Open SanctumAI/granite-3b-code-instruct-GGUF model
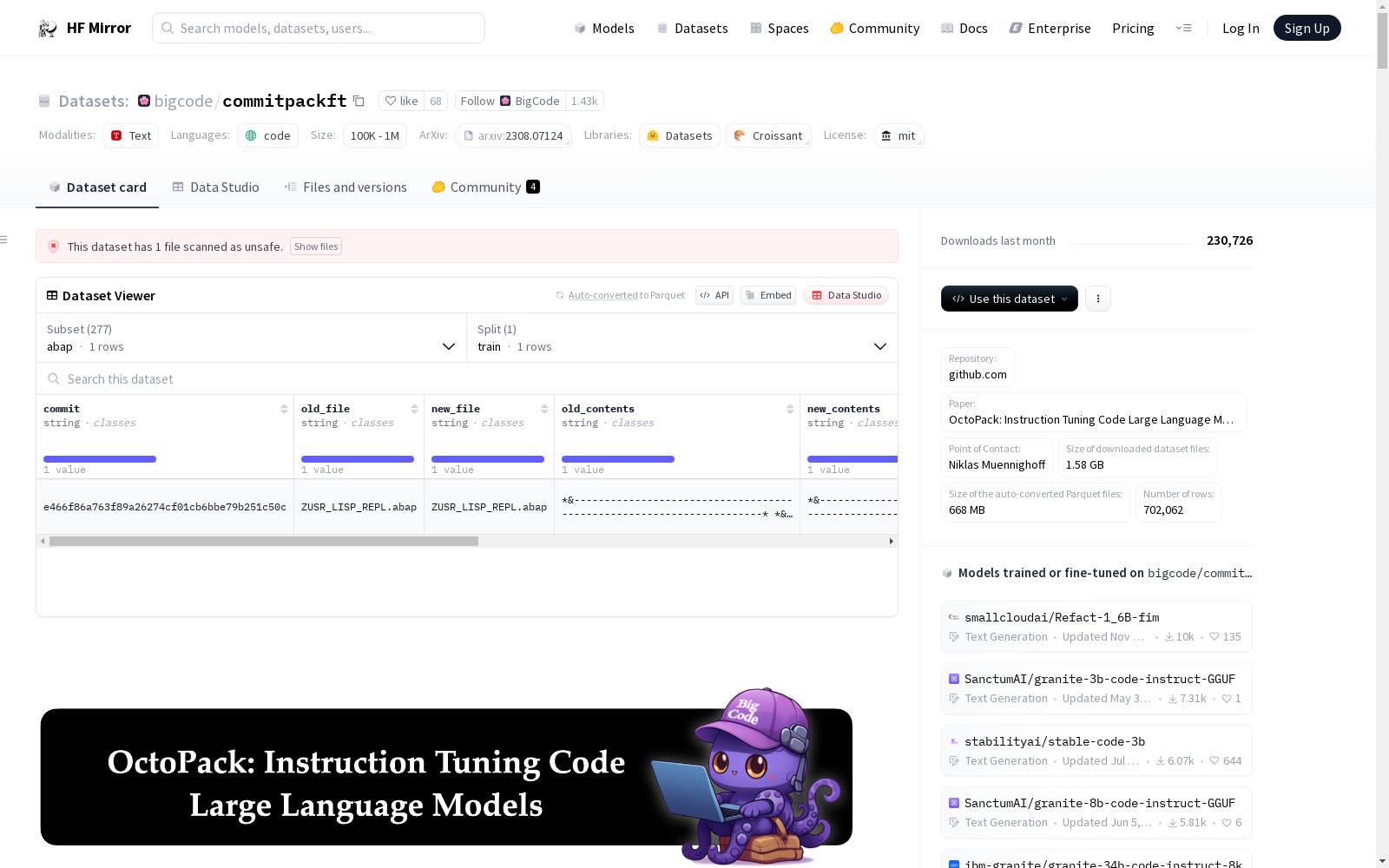The height and width of the screenshot is (868, 1389). tap(1096, 688)
